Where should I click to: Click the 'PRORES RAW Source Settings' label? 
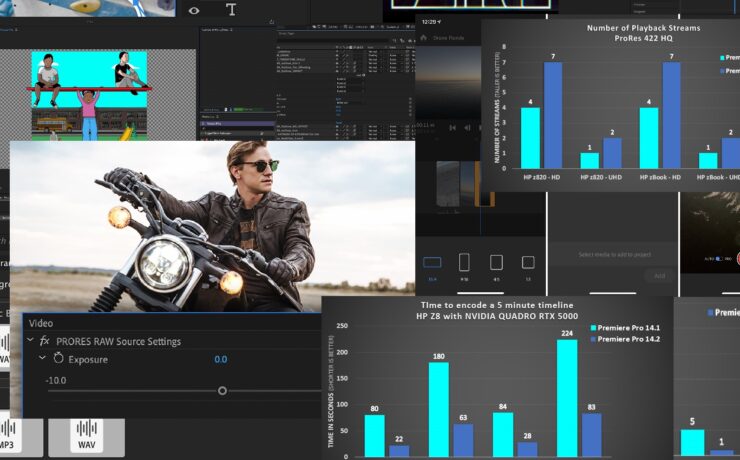click(118, 342)
